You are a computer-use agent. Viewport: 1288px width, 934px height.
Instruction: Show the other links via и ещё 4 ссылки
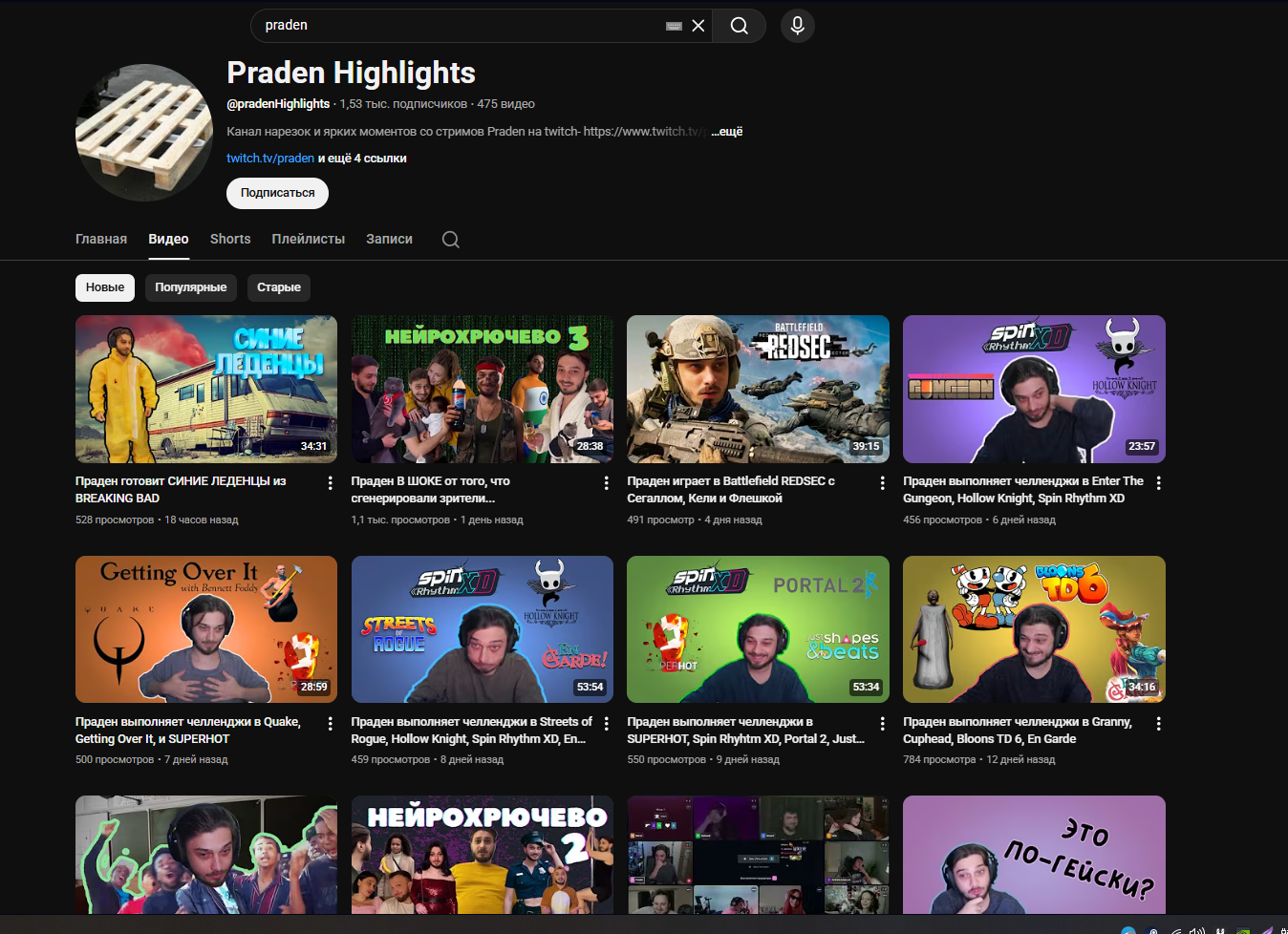click(x=362, y=159)
